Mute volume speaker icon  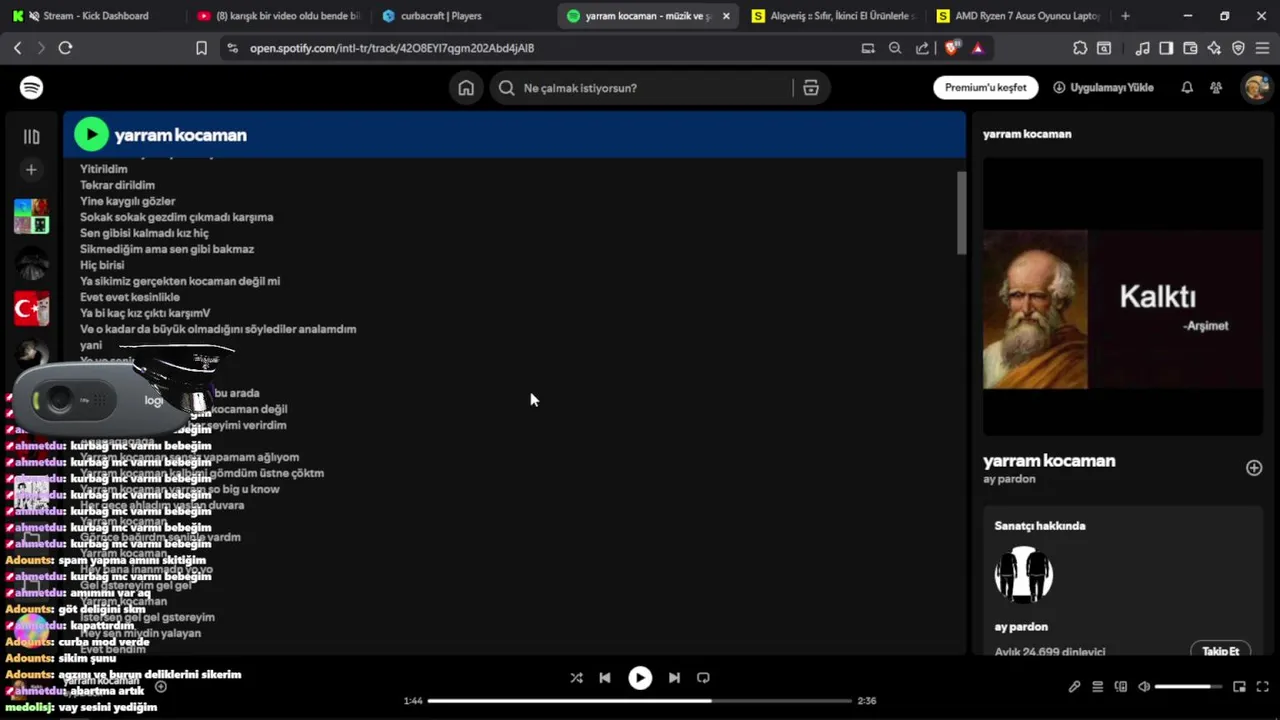click(1144, 687)
